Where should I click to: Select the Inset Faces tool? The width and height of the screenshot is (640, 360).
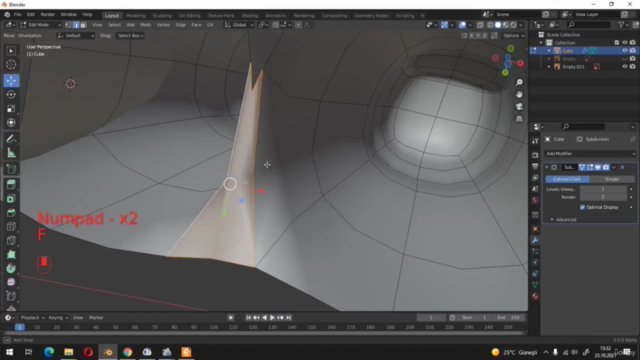click(11, 199)
